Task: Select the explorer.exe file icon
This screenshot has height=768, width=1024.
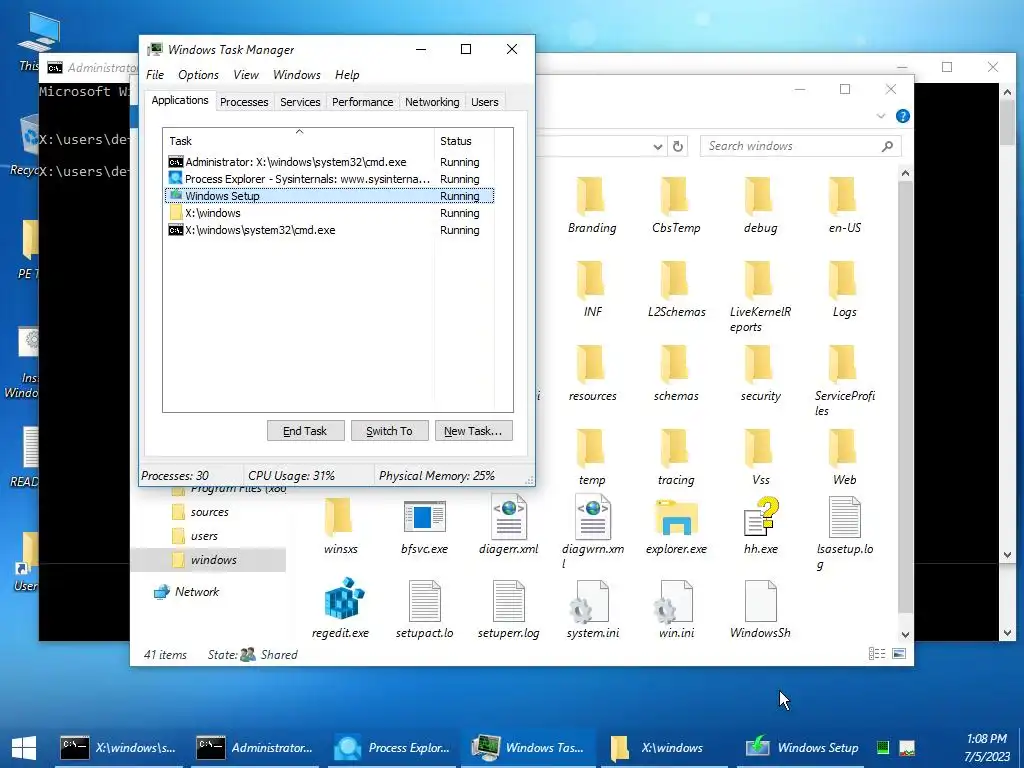Action: 676,518
